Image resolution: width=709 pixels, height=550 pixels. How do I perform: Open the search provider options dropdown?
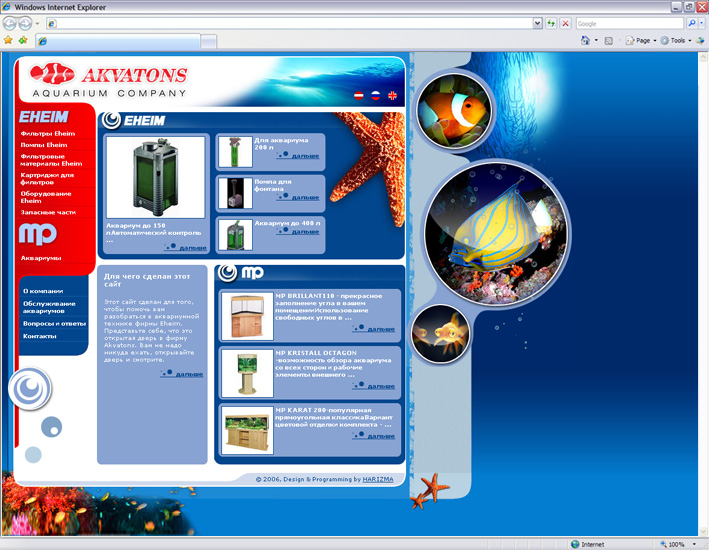tap(702, 23)
